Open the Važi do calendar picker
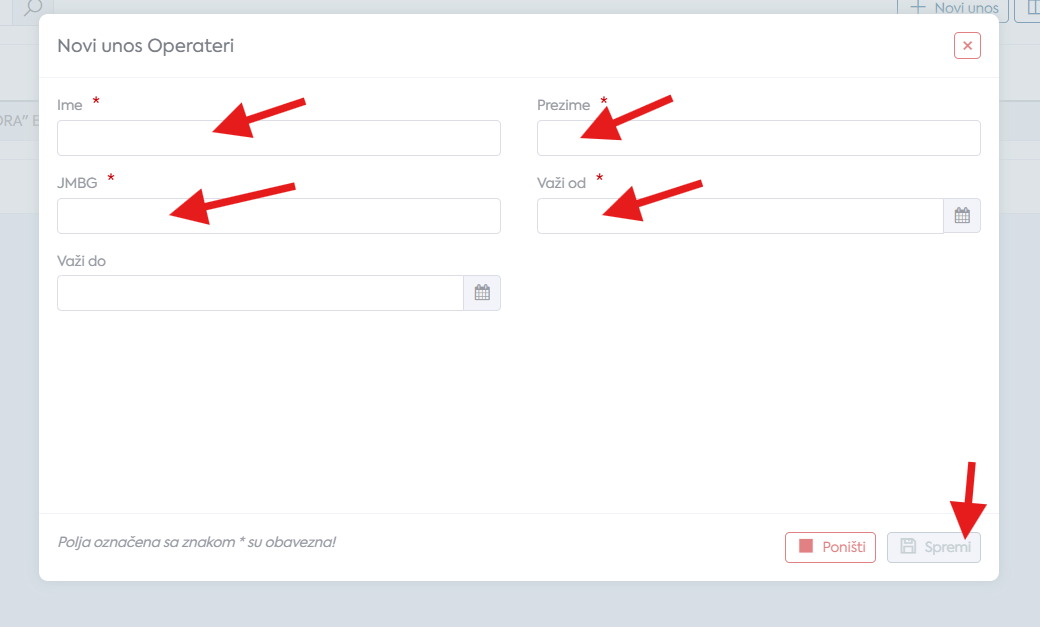Image resolution: width=1040 pixels, height=627 pixels. (482, 293)
